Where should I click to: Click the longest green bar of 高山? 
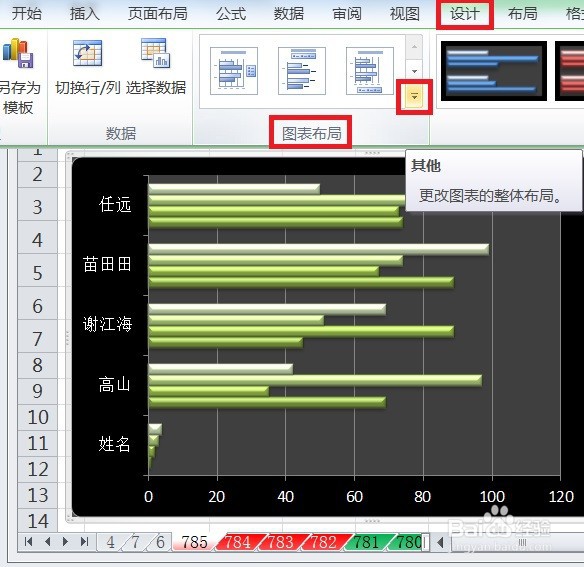click(x=315, y=380)
